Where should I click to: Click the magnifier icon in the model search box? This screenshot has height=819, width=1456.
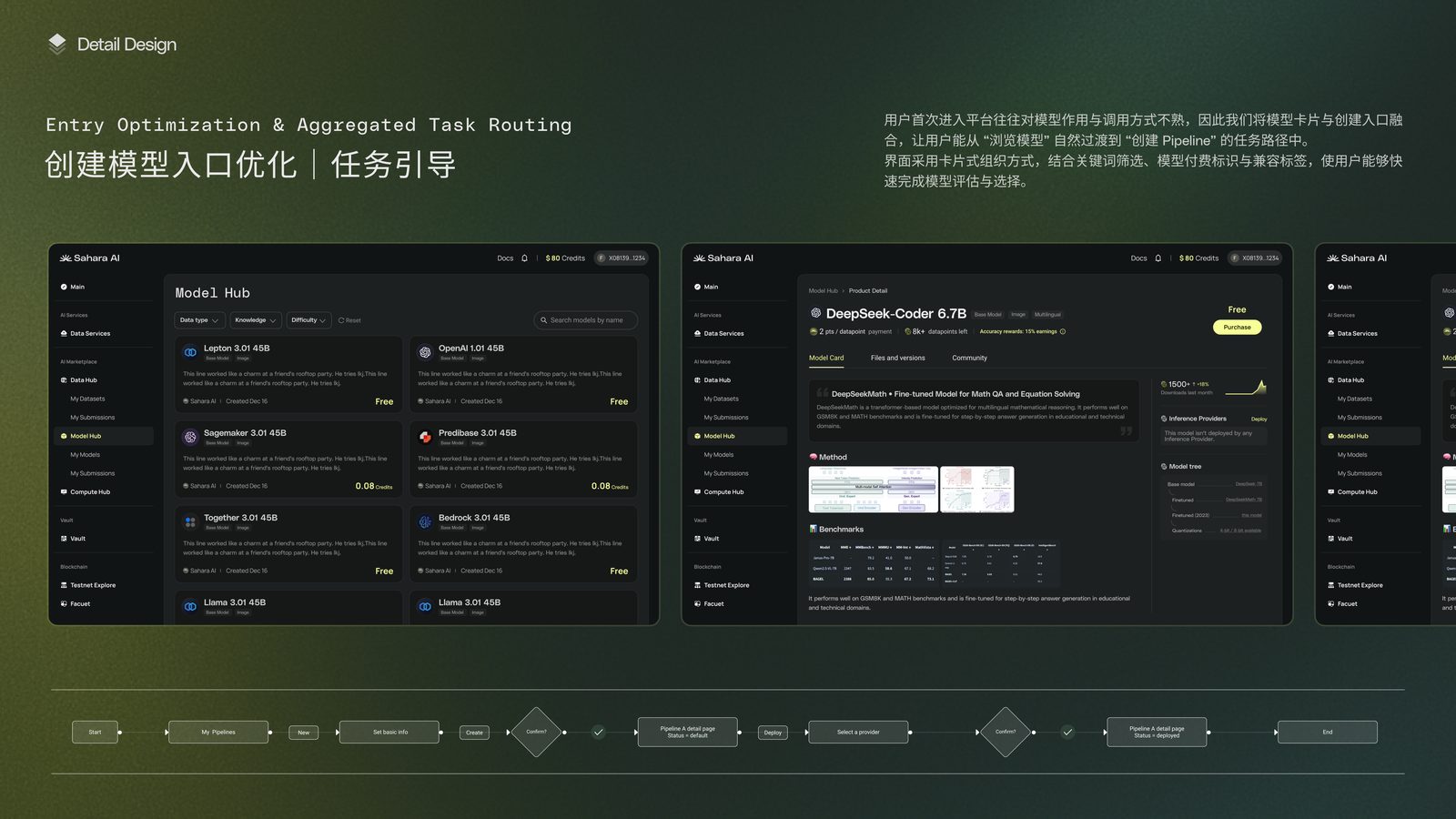click(544, 320)
